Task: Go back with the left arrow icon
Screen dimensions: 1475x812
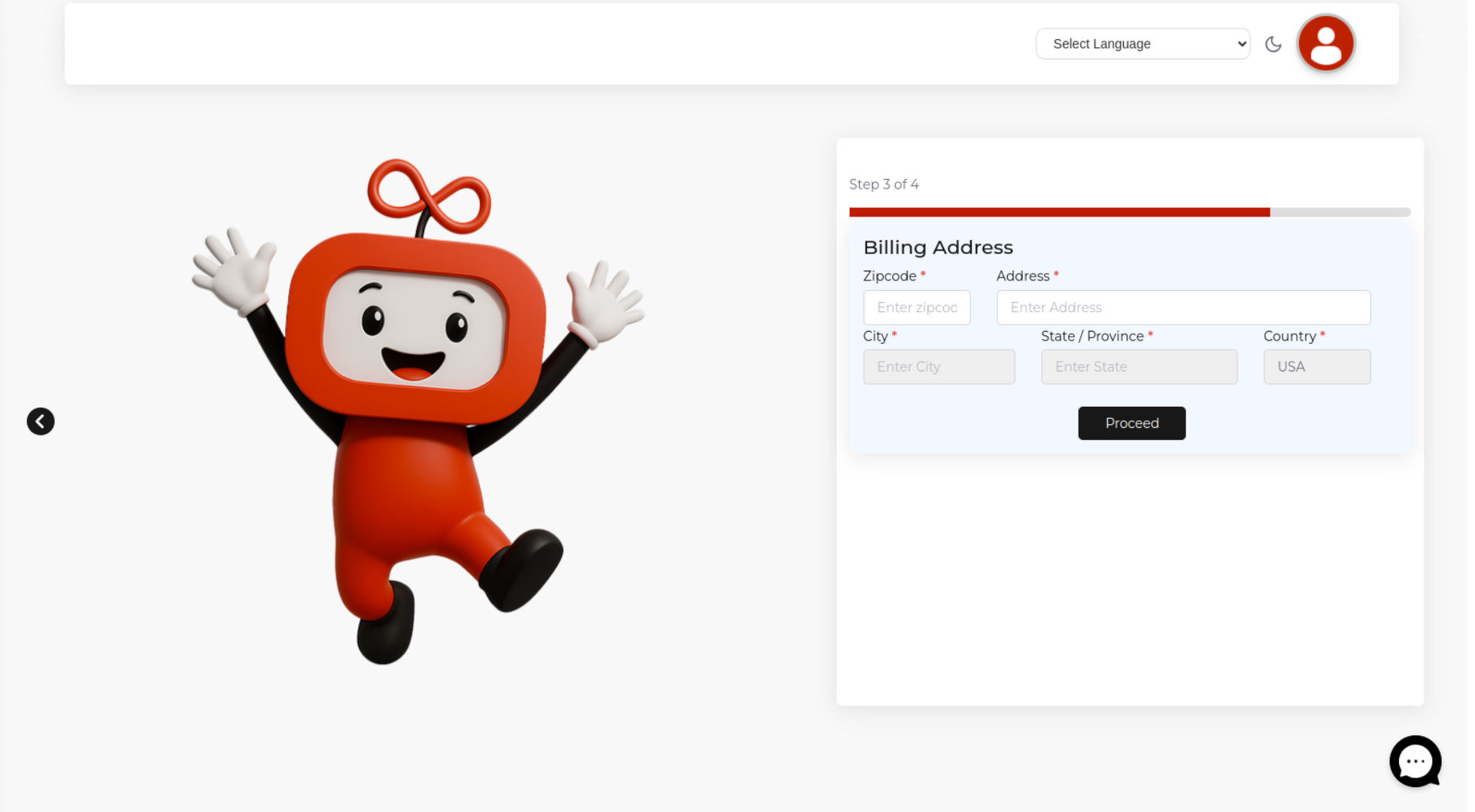Action: 41,421
